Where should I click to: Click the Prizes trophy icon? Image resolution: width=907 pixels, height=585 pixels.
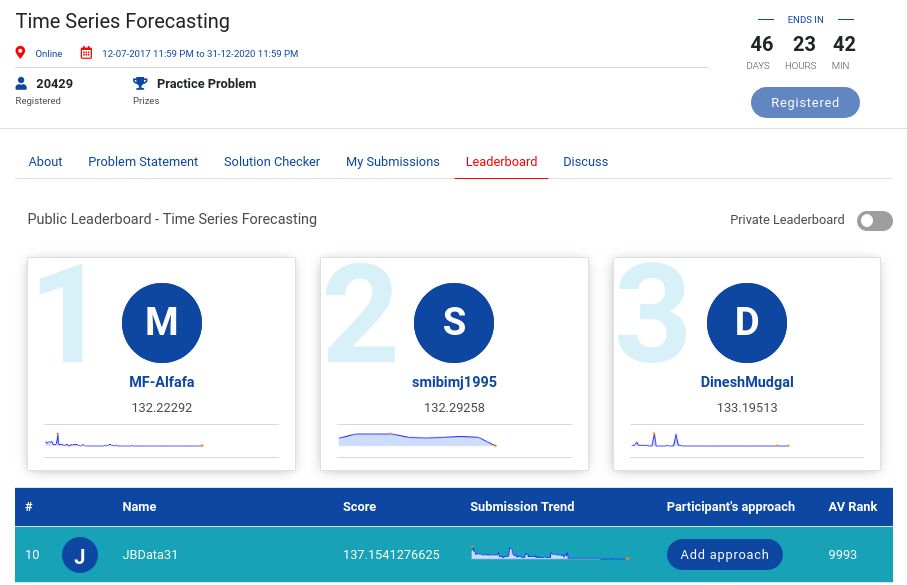click(x=140, y=84)
